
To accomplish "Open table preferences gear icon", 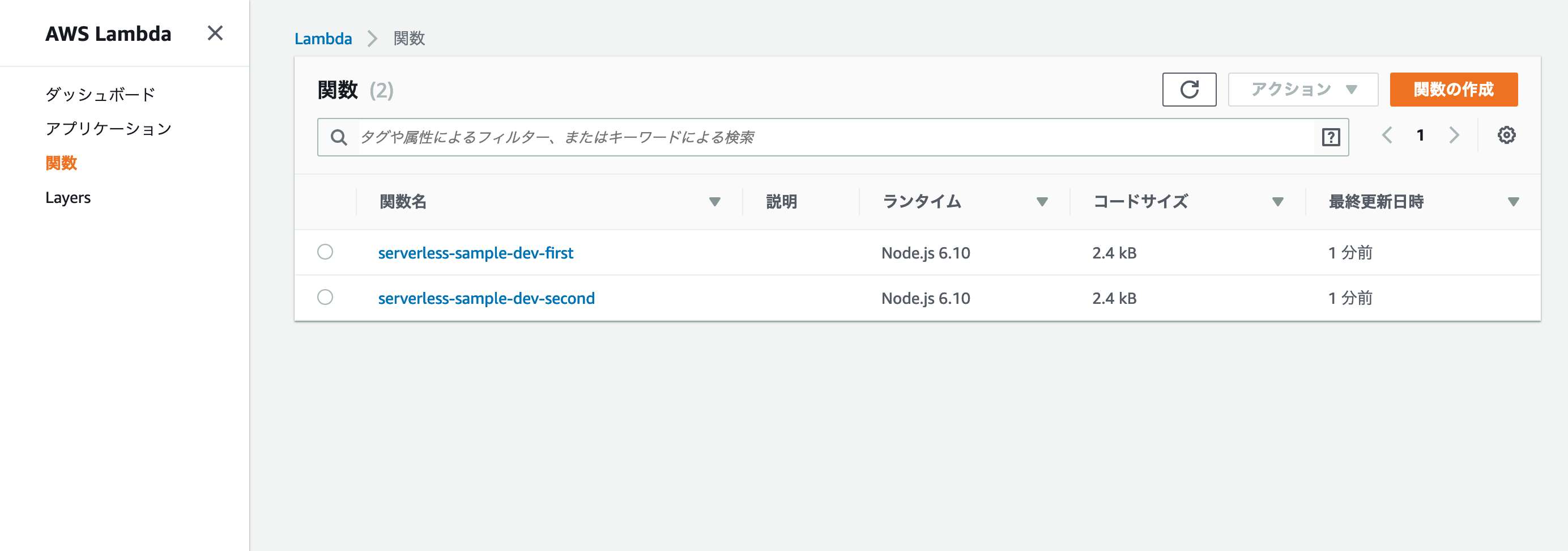I will 1506,135.
